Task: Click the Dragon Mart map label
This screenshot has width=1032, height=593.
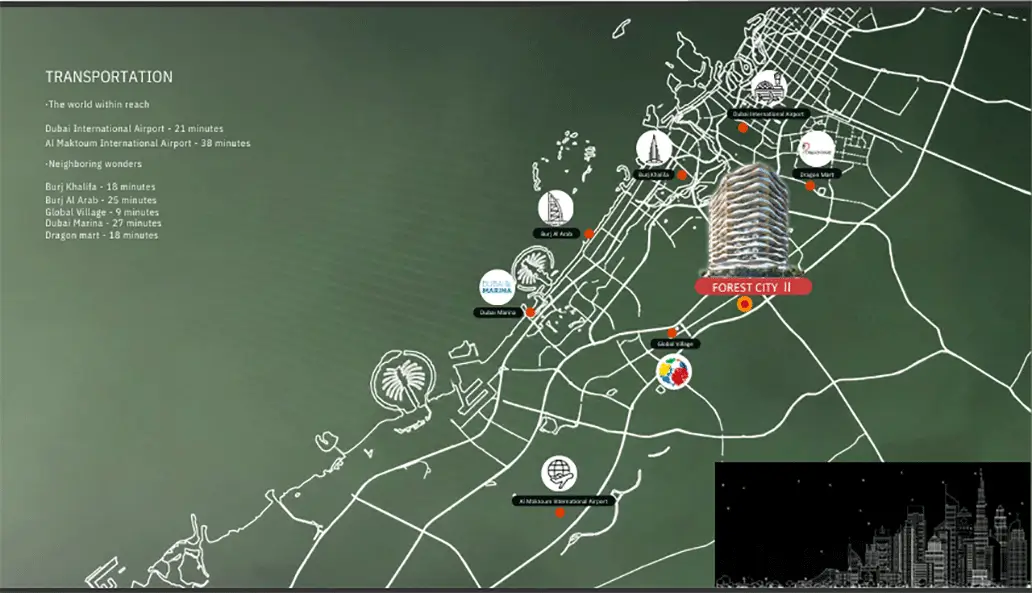Action: coord(817,174)
